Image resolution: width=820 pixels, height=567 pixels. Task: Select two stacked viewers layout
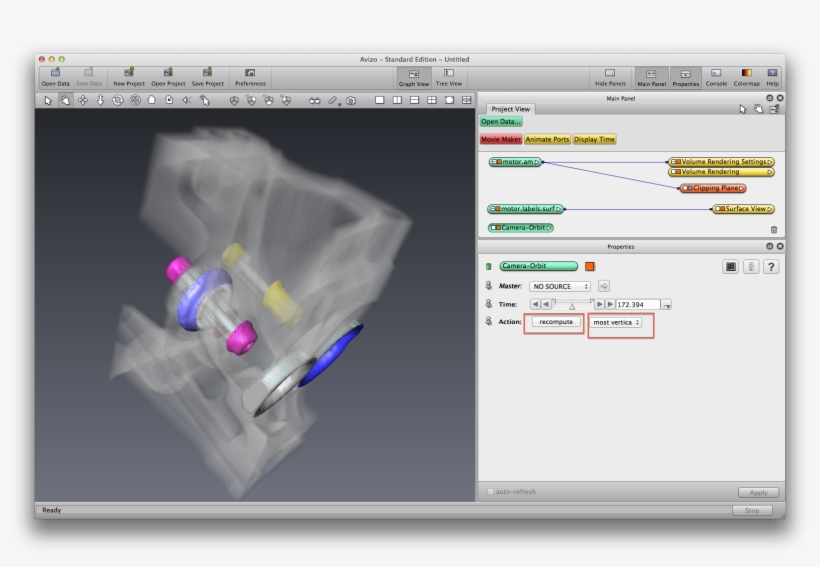click(414, 100)
